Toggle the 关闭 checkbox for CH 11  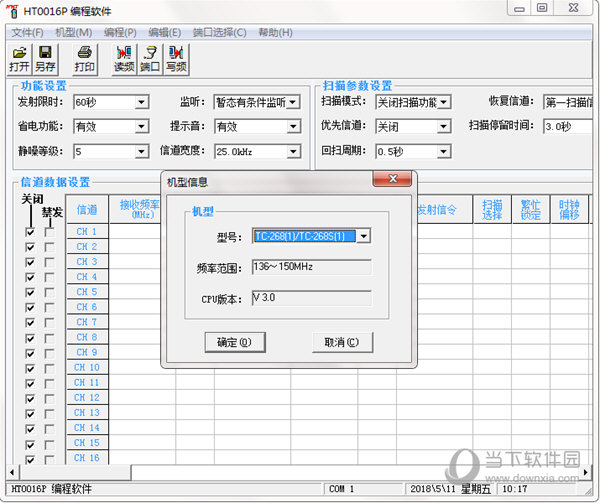(x=30, y=384)
